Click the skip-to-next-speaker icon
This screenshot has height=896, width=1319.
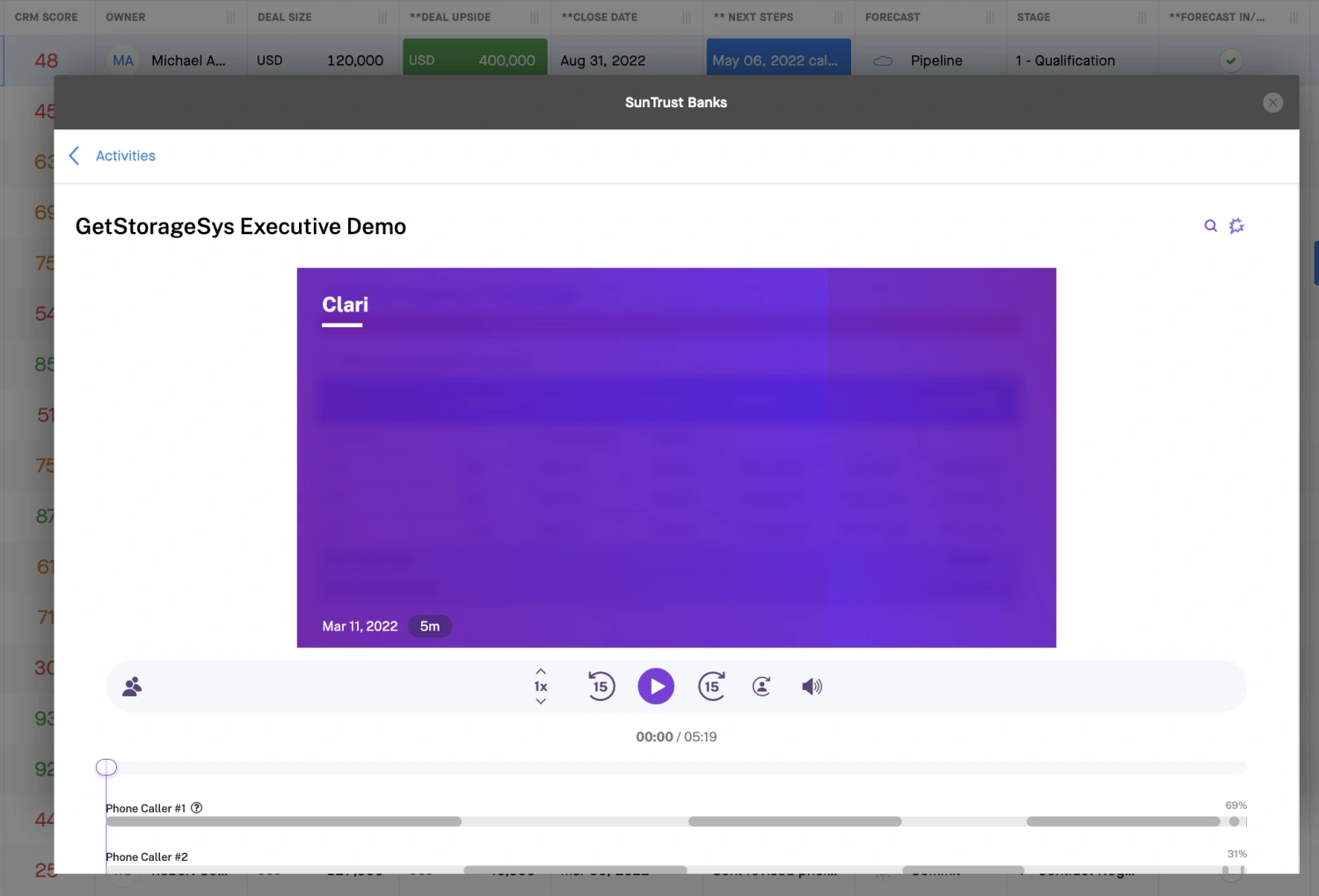pyautogui.click(x=762, y=687)
